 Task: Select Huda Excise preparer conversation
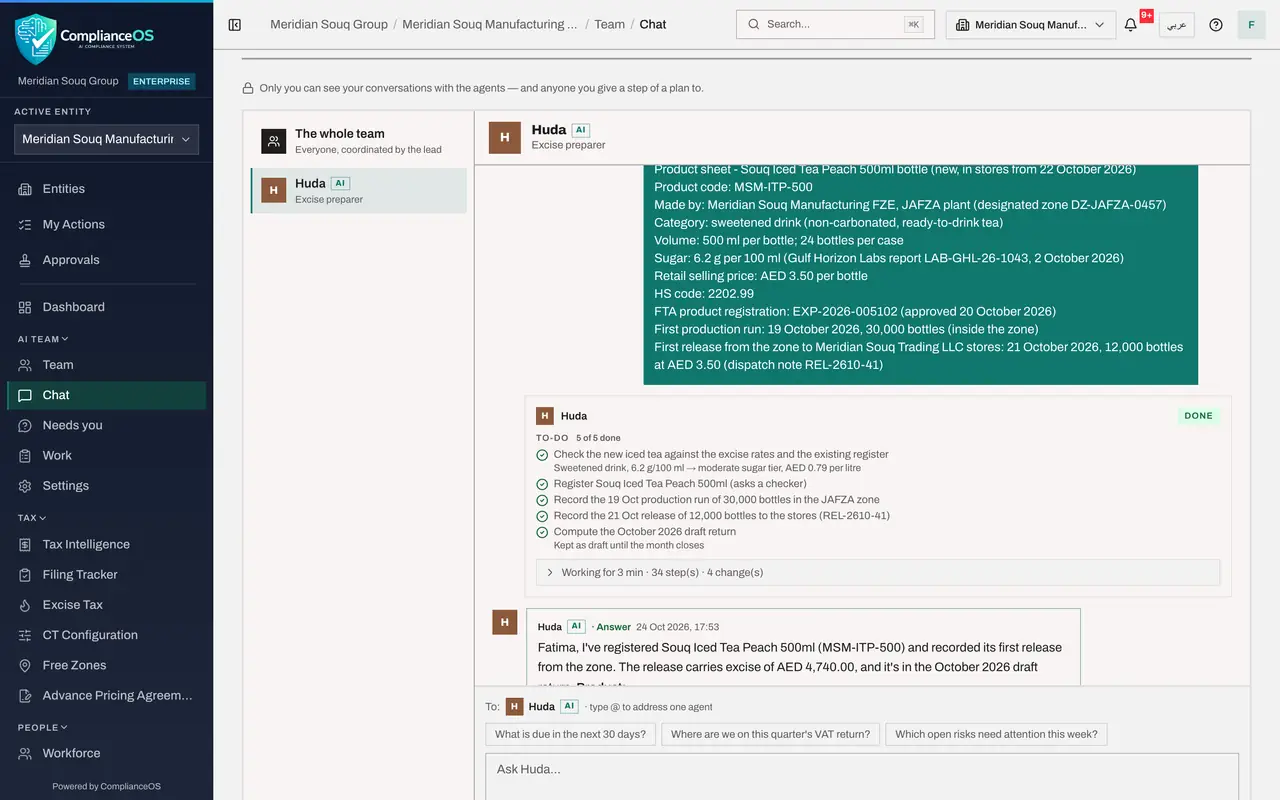[x=359, y=190]
